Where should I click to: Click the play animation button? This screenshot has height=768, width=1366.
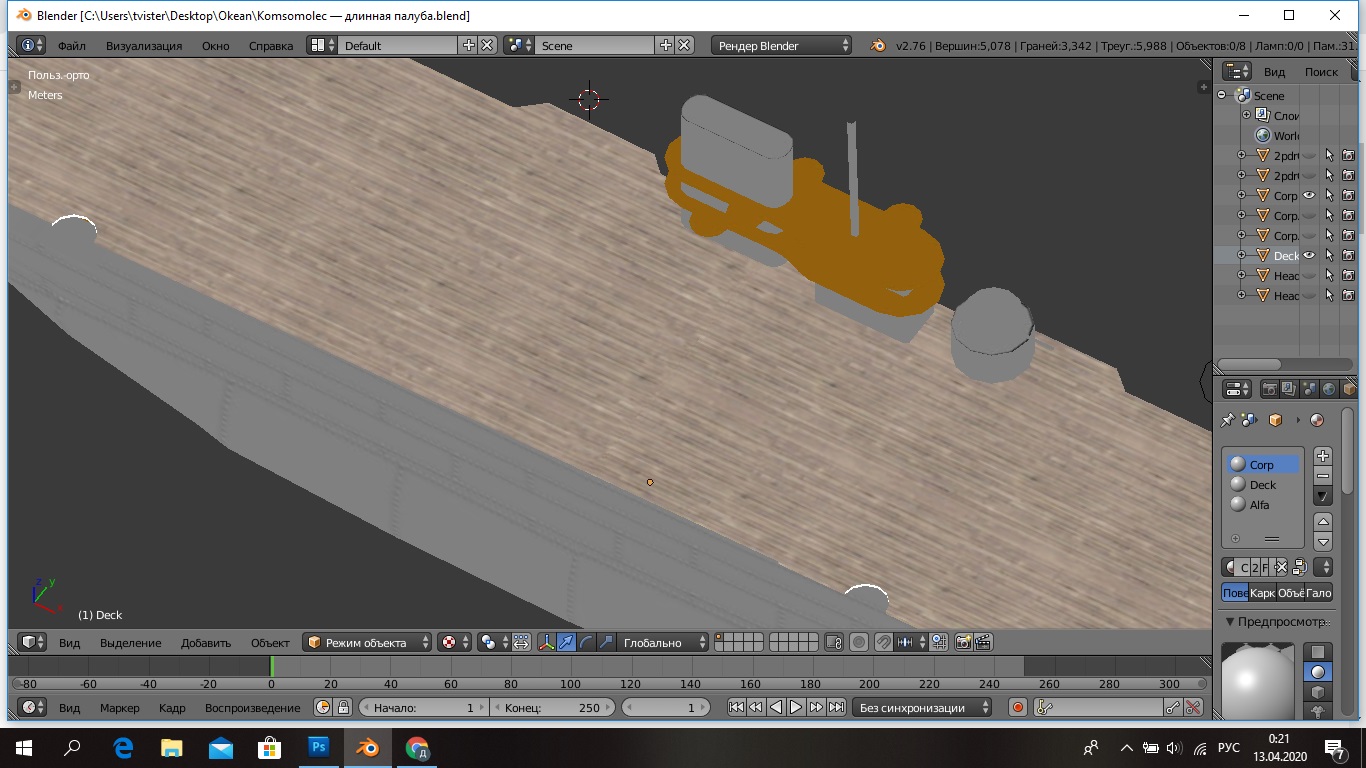796,707
